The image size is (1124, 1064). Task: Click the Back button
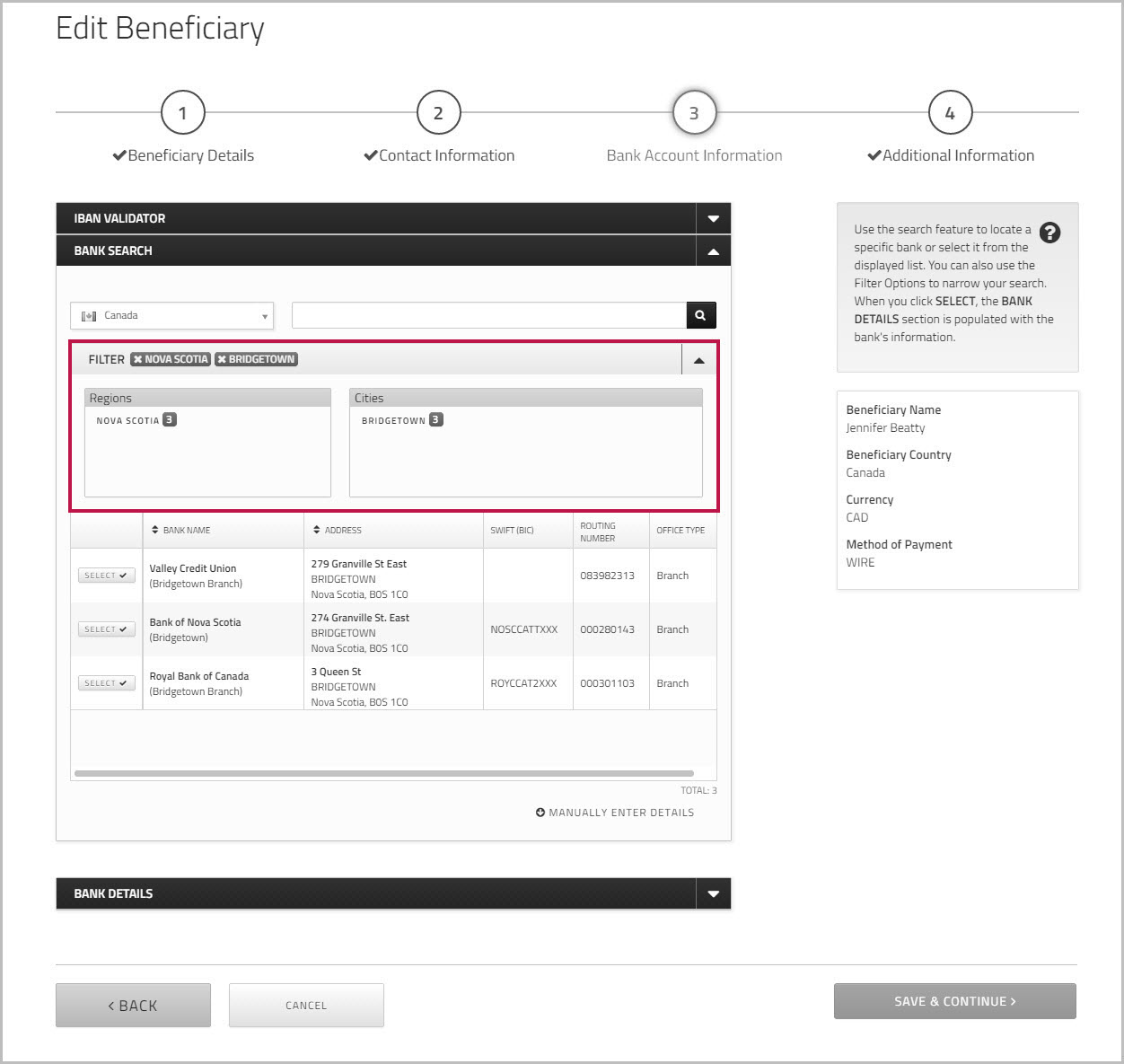pos(133,1006)
